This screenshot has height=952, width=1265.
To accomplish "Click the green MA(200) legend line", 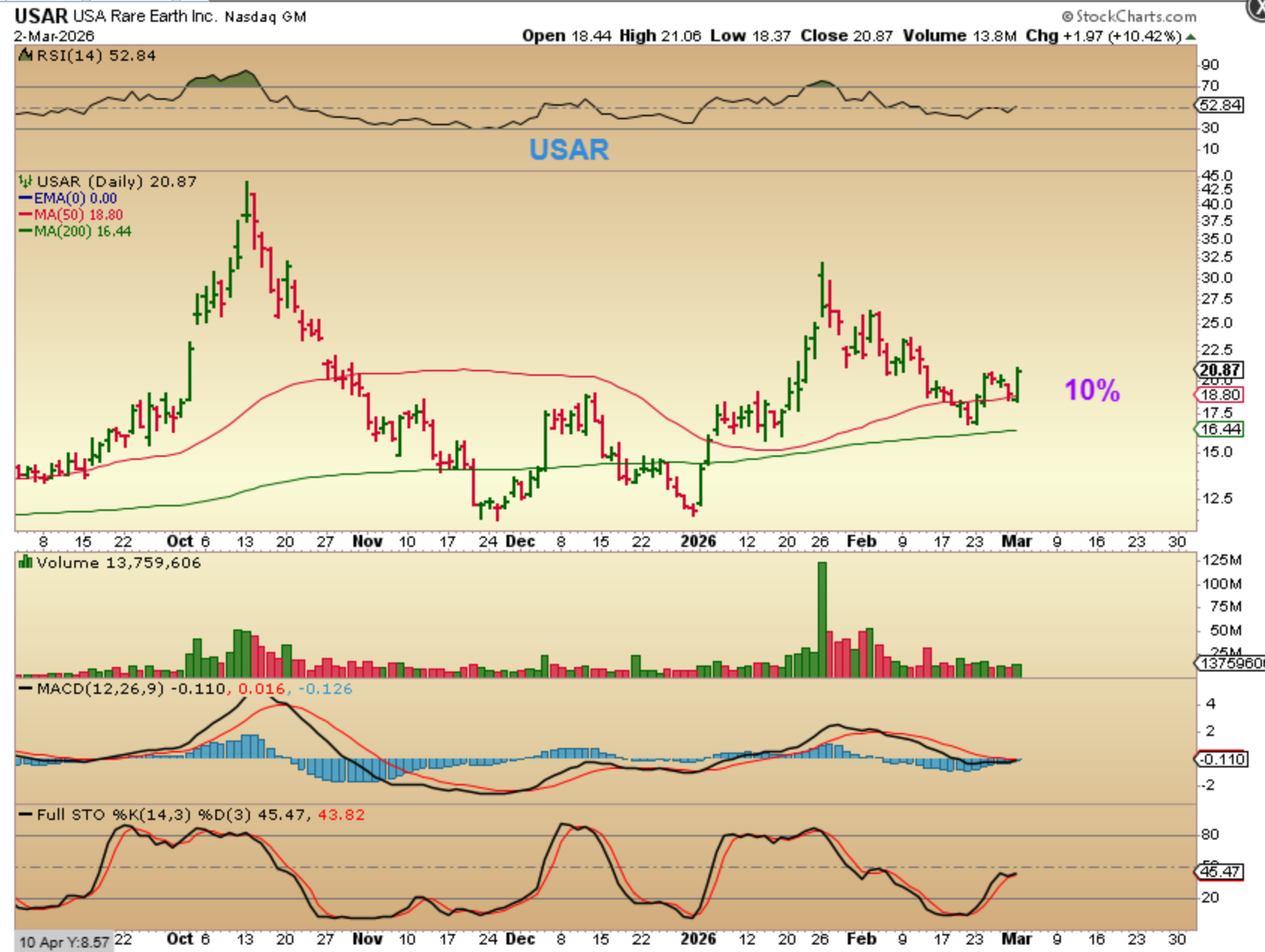I will pyautogui.click(x=26, y=232).
